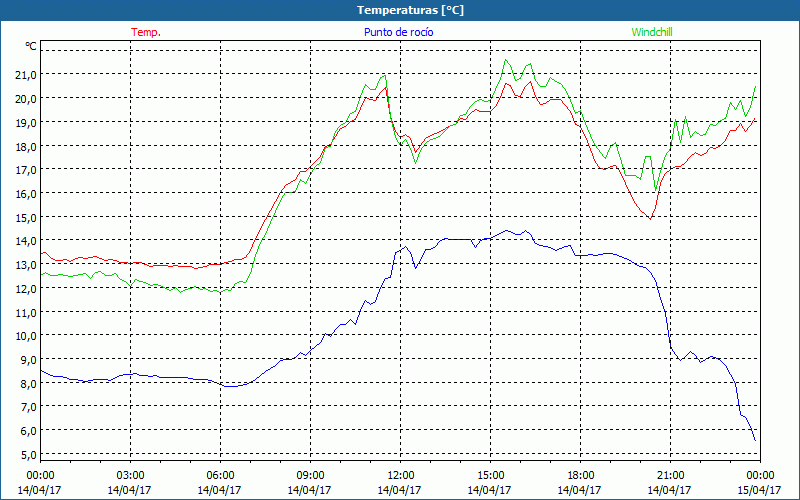Click the 12:00 time label

coord(401,476)
